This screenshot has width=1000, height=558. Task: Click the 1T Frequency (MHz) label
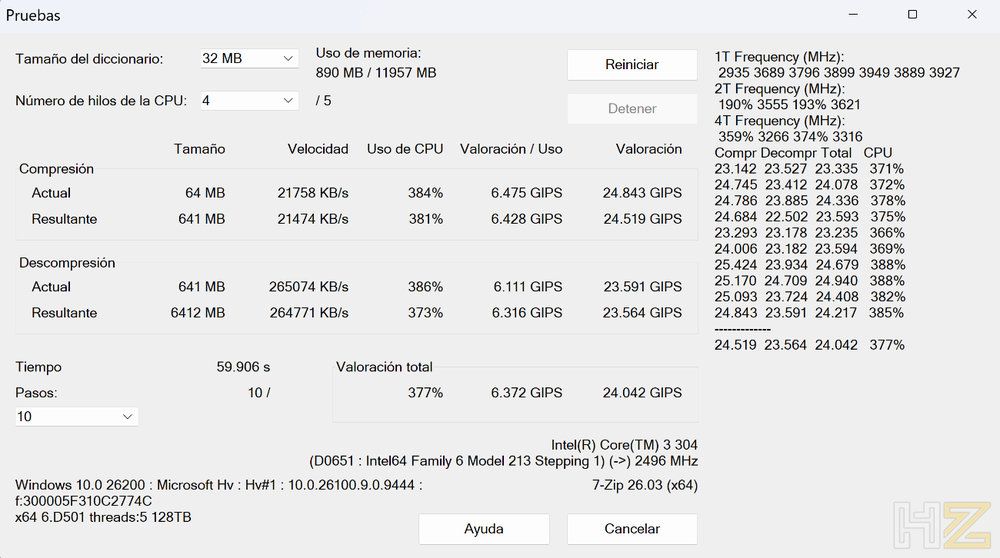pos(779,57)
